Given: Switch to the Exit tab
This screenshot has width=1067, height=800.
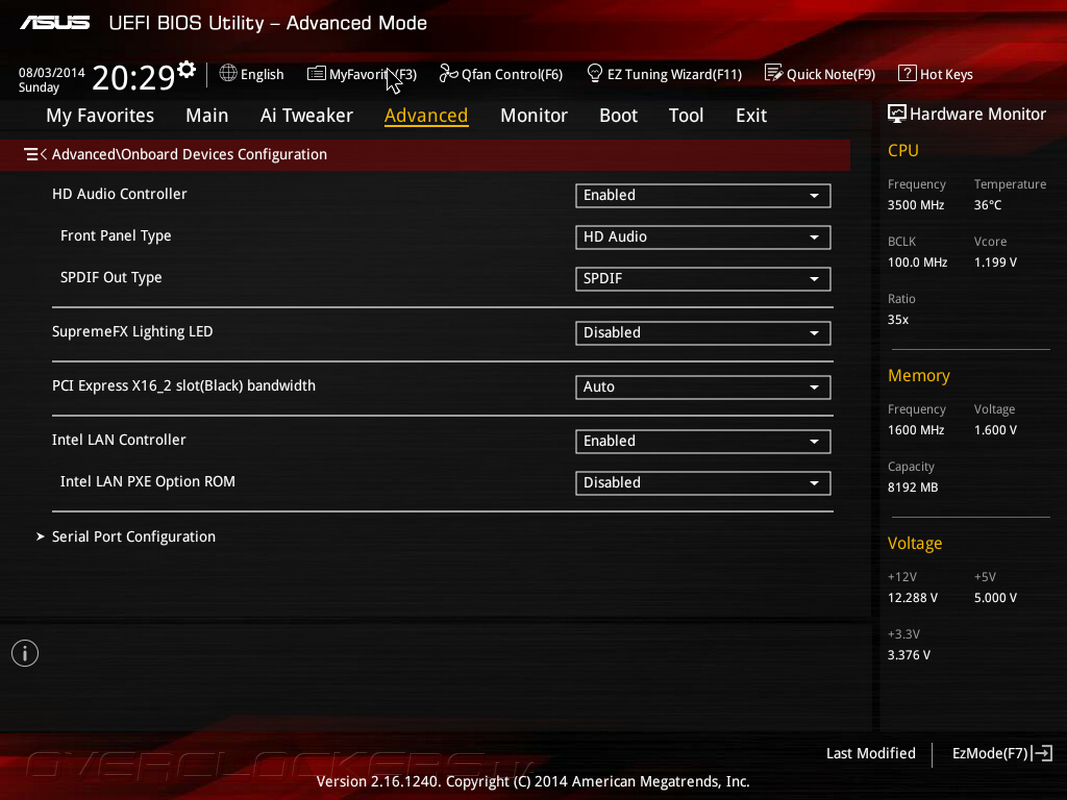Looking at the screenshot, I should click(751, 116).
